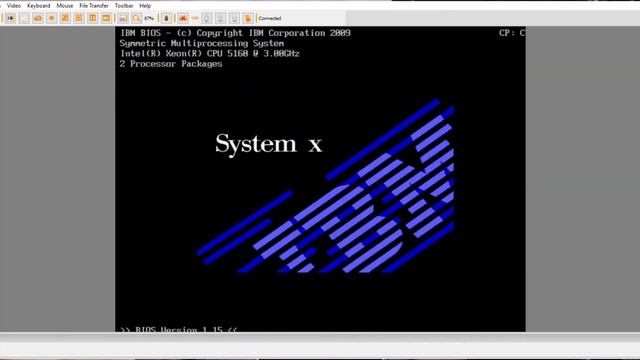Click the dark mouse icon after 87%

[x=166, y=18]
